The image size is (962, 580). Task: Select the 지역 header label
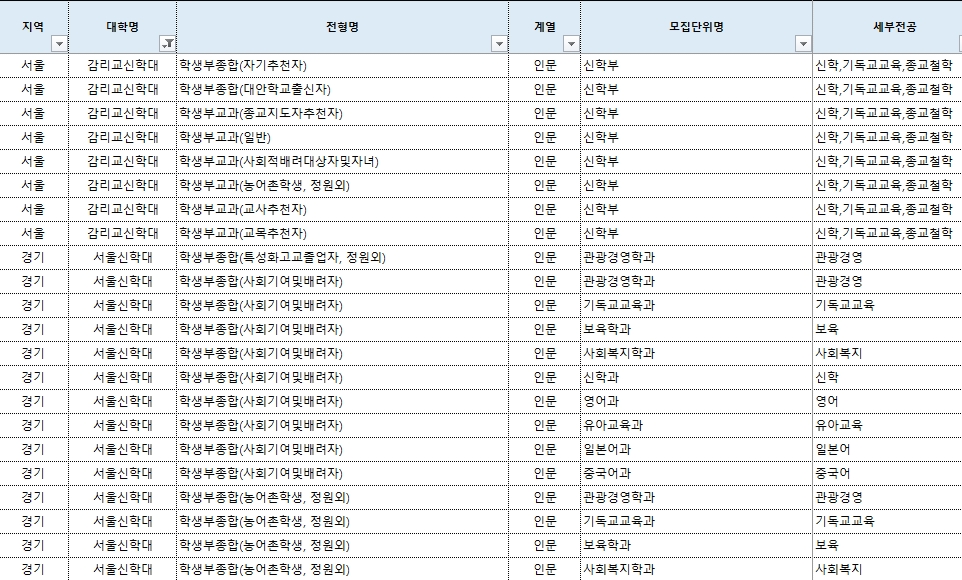[x=33, y=27]
